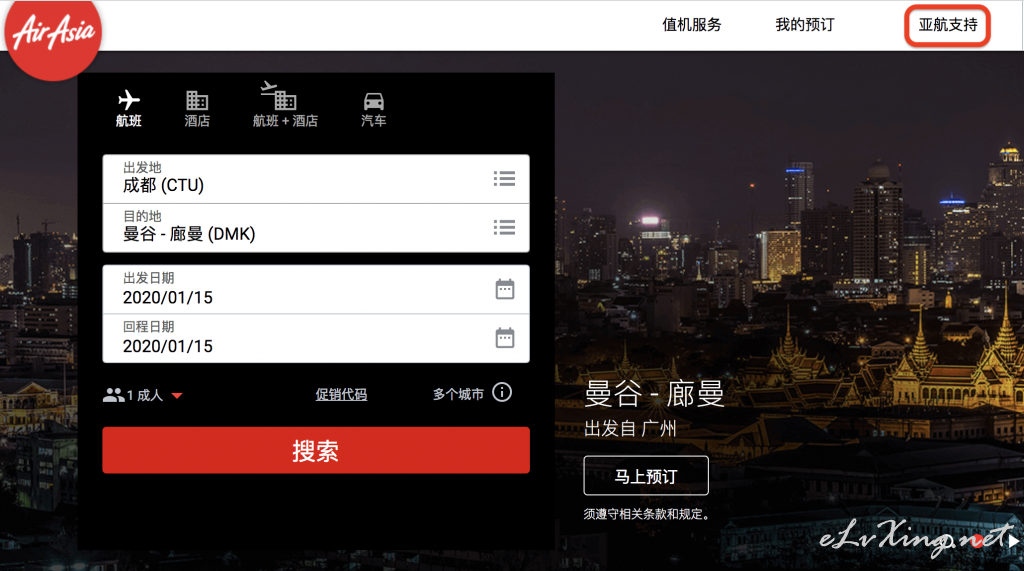This screenshot has width=1024, height=571.
Task: Click the red 搜索 search button
Action: pos(316,450)
